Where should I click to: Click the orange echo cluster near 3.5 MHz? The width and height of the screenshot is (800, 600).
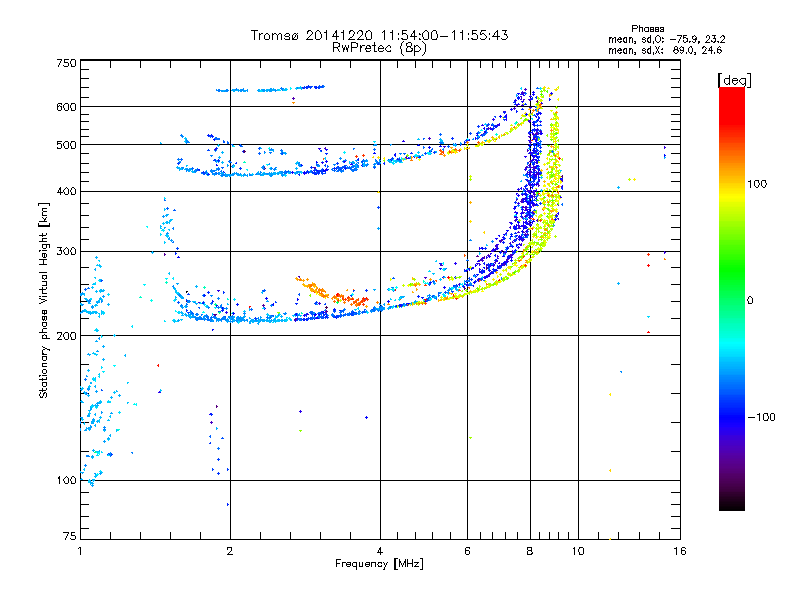pyautogui.click(x=334, y=294)
